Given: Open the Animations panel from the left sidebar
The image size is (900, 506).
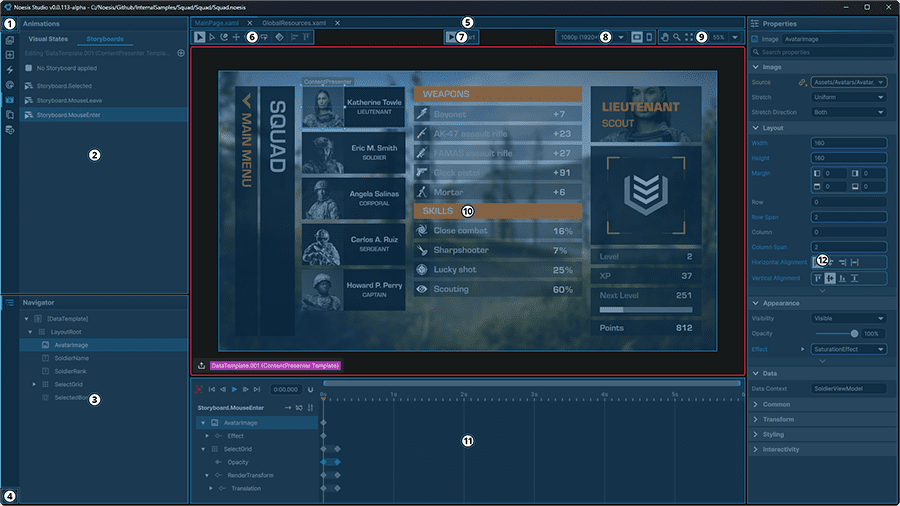Looking at the screenshot, I should pos(10,100).
